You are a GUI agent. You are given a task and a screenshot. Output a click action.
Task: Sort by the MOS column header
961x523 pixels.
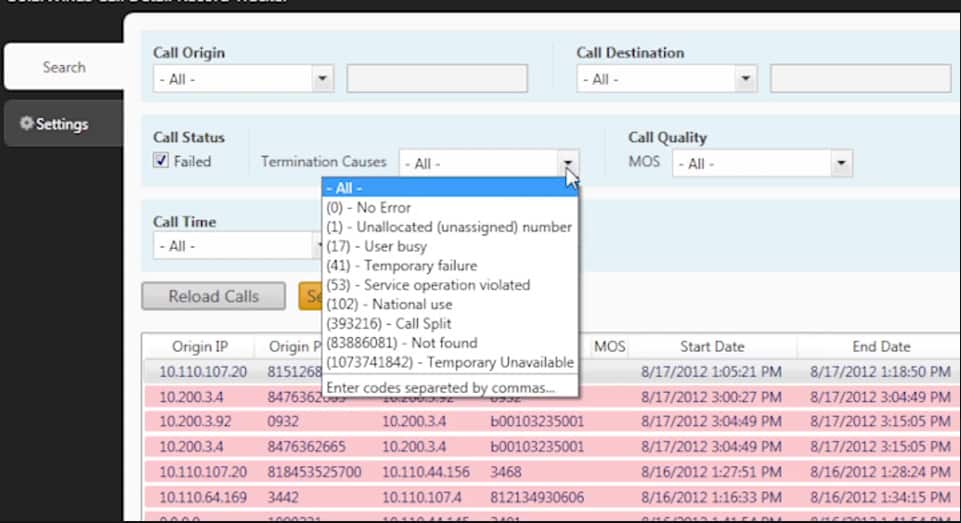click(609, 346)
